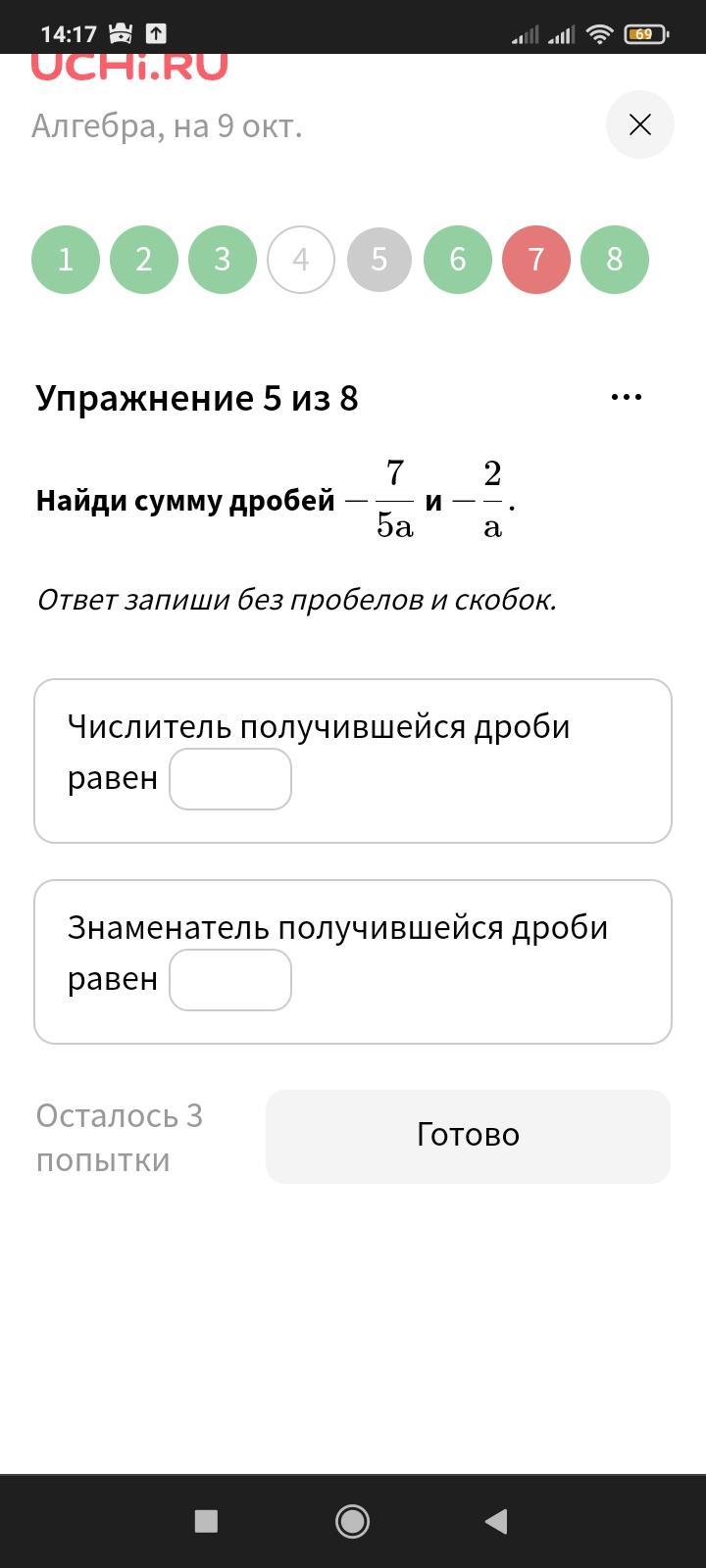Go to exercise 2 circle
Screen dimensions: 706x1568
tap(144, 260)
